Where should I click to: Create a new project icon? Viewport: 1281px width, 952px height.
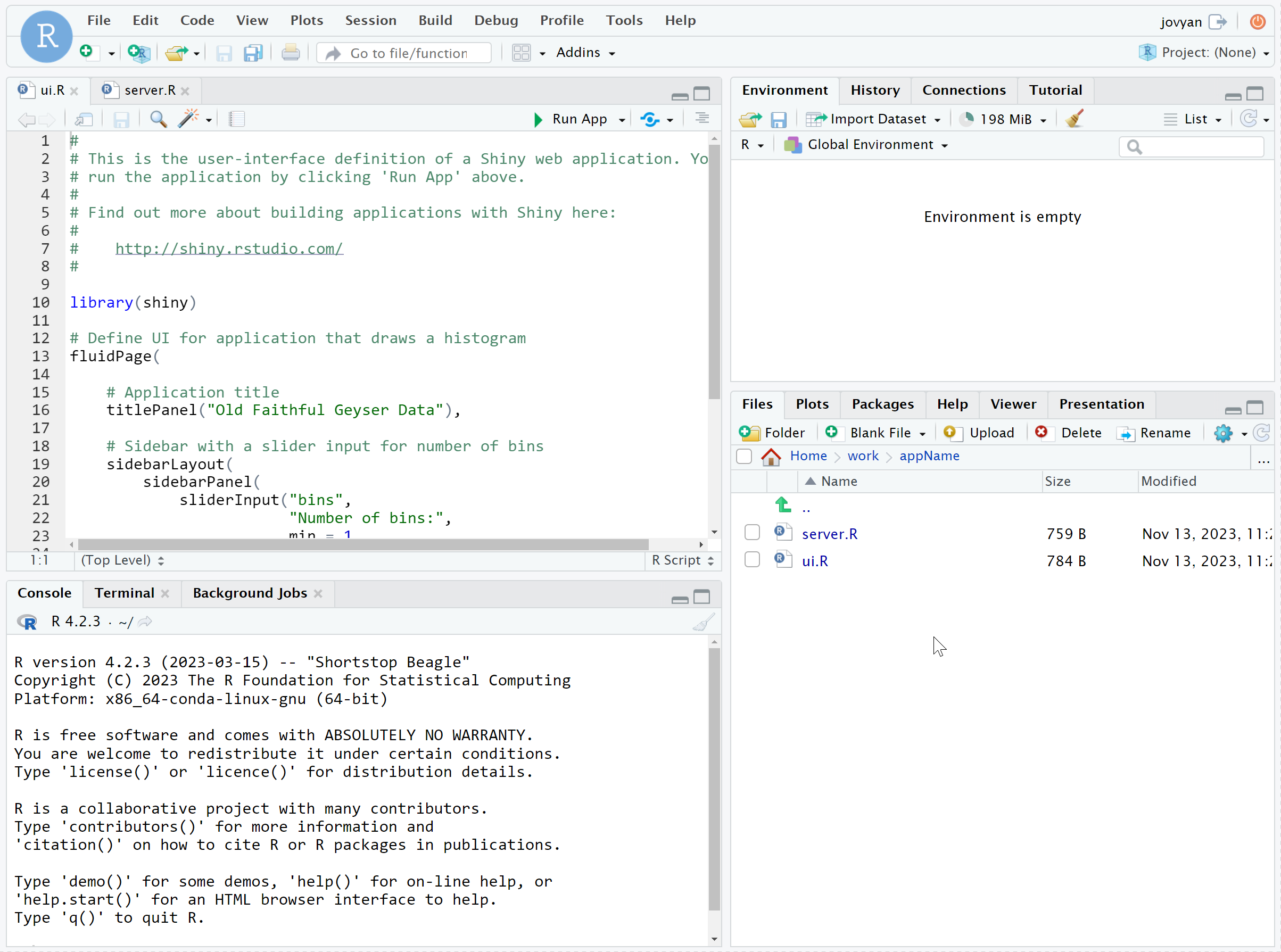point(139,53)
